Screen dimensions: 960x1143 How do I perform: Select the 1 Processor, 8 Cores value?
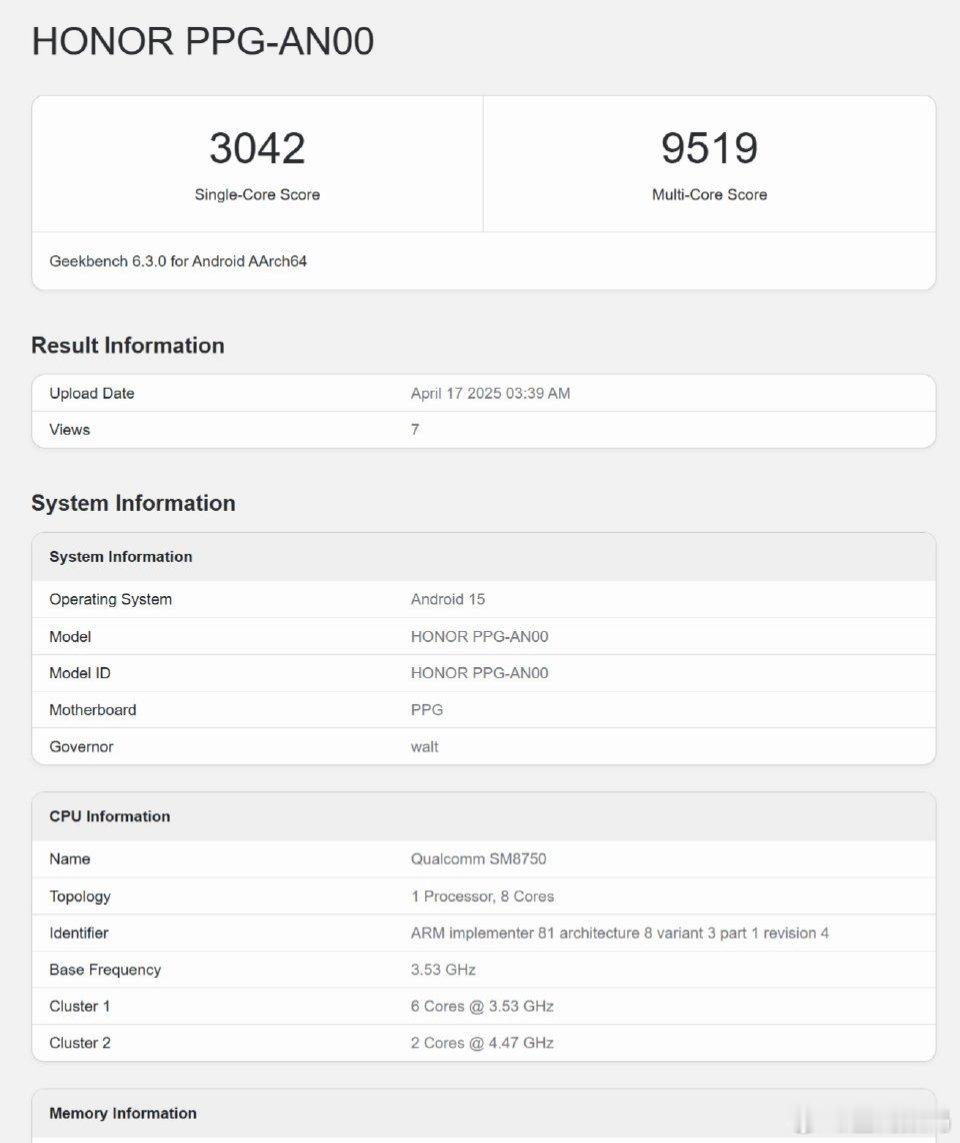[x=483, y=897]
